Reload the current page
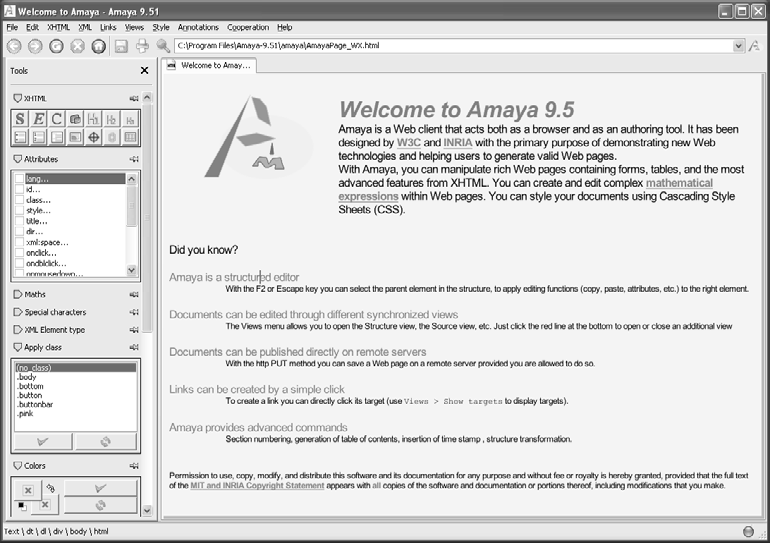770x543 pixels. point(56,46)
